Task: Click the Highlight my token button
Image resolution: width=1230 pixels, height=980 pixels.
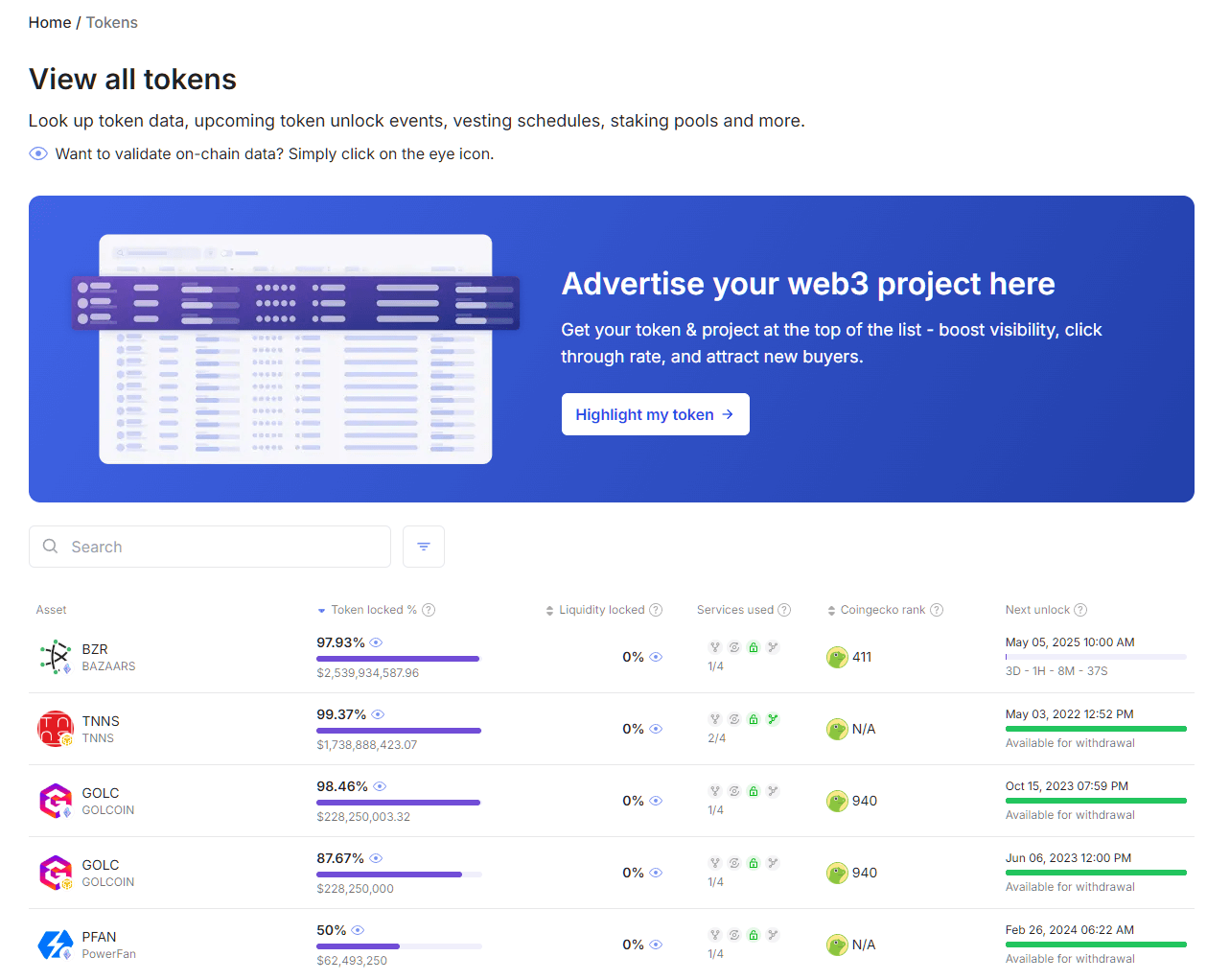Action: [655, 414]
